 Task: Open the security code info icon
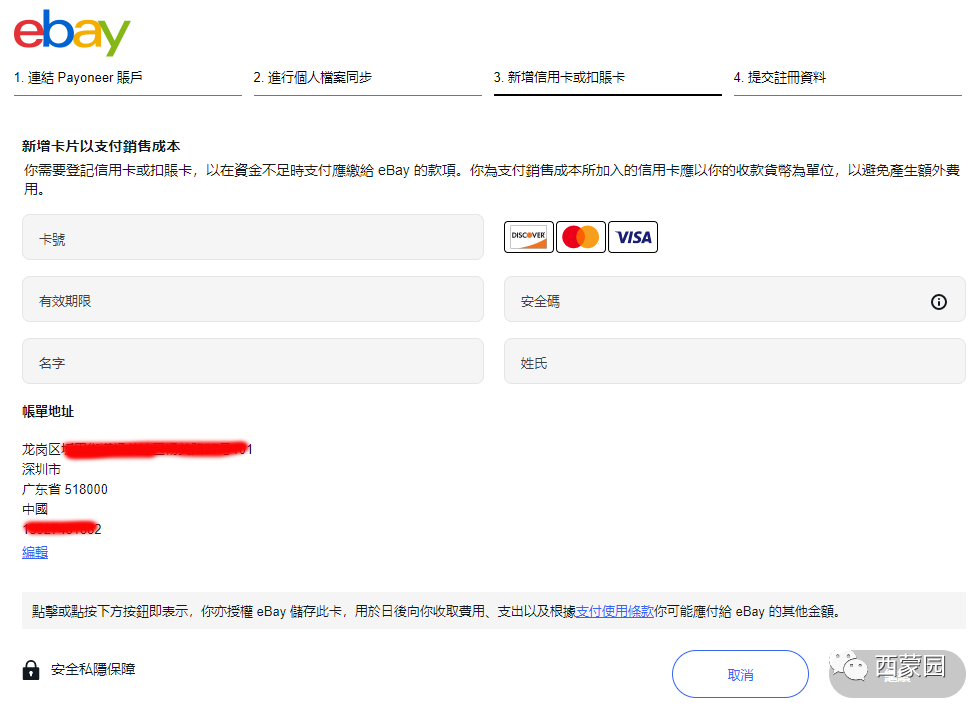coord(939,302)
